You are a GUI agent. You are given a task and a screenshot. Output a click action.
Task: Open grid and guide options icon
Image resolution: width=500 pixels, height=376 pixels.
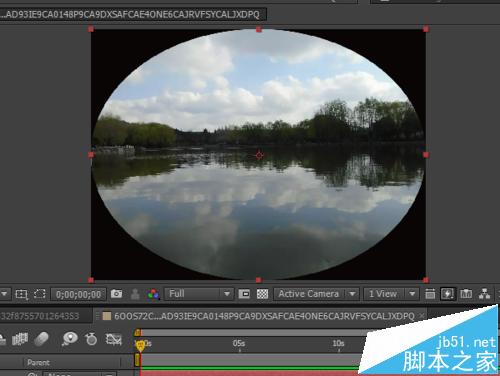[x=22, y=294]
